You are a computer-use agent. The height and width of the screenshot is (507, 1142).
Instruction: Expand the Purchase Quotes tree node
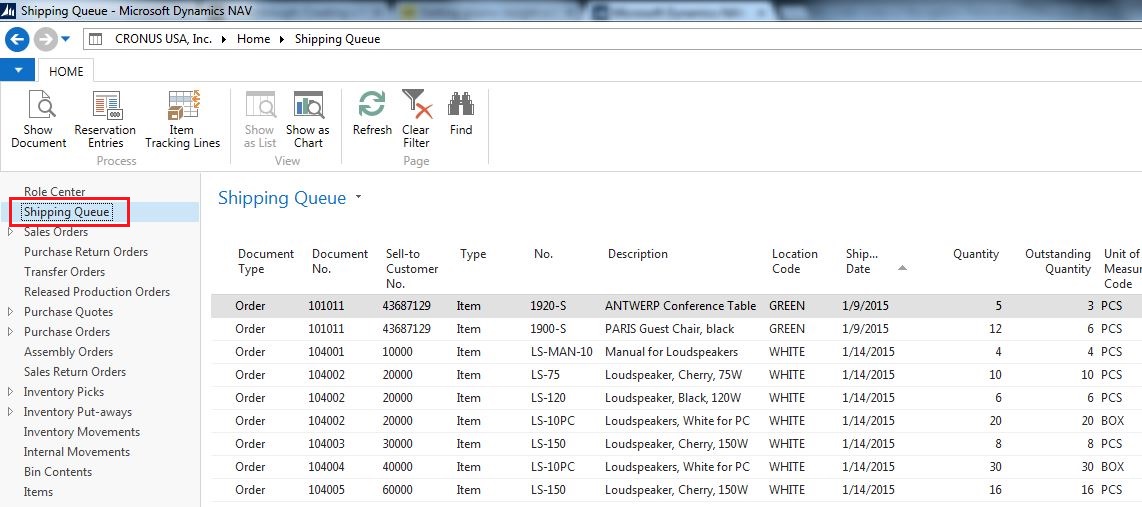10,312
